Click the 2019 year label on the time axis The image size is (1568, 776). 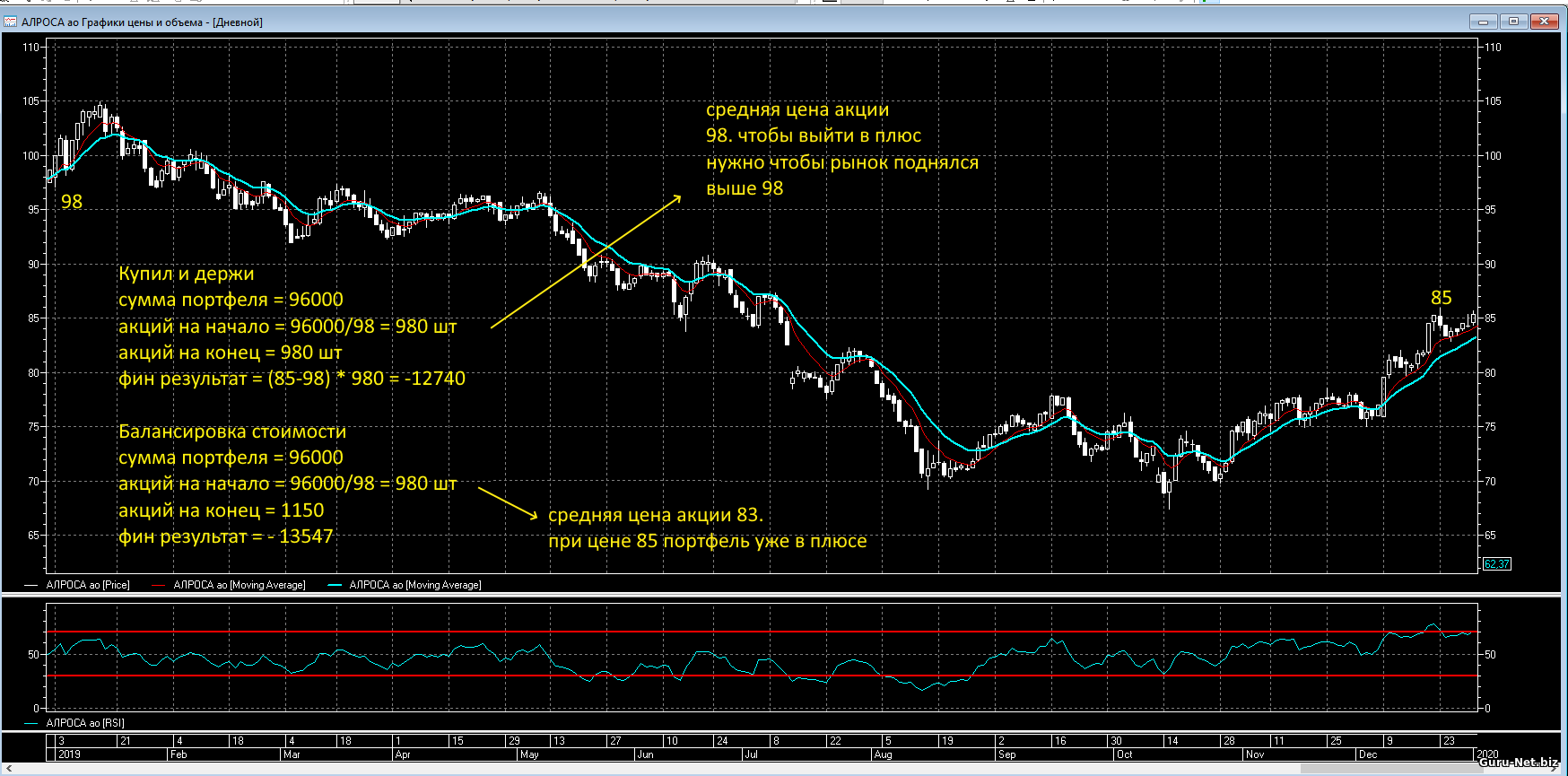pyautogui.click(x=69, y=754)
